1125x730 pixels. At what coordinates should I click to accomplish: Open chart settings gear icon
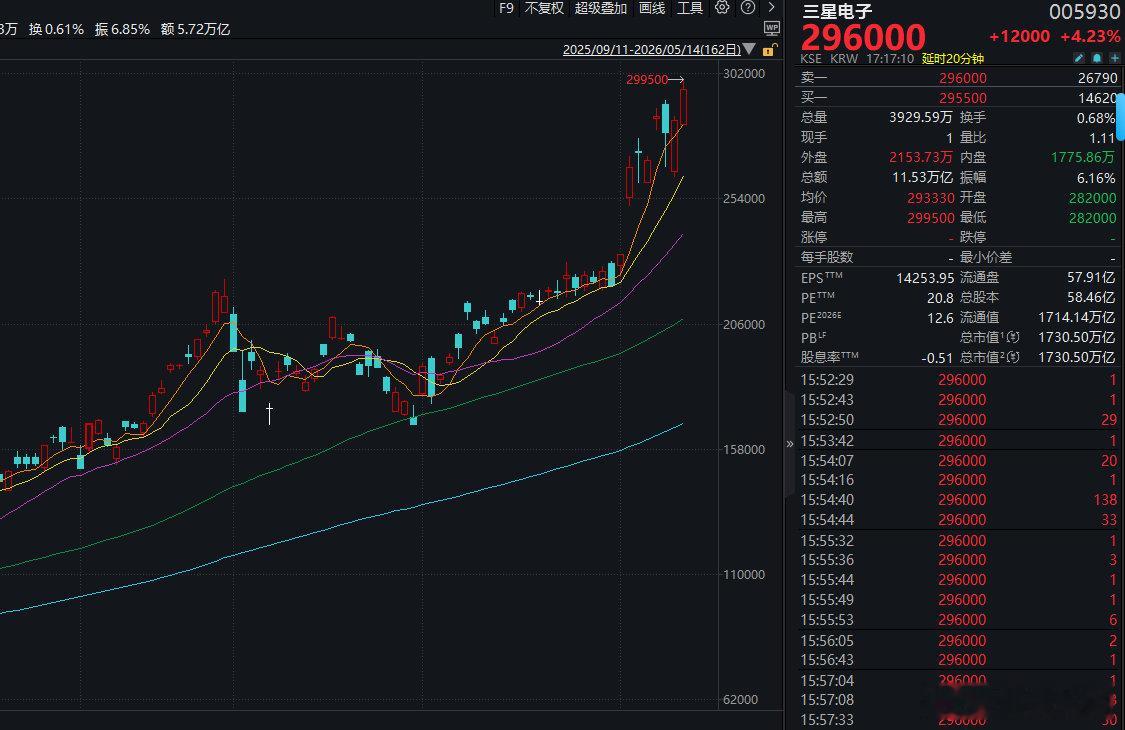[722, 7]
